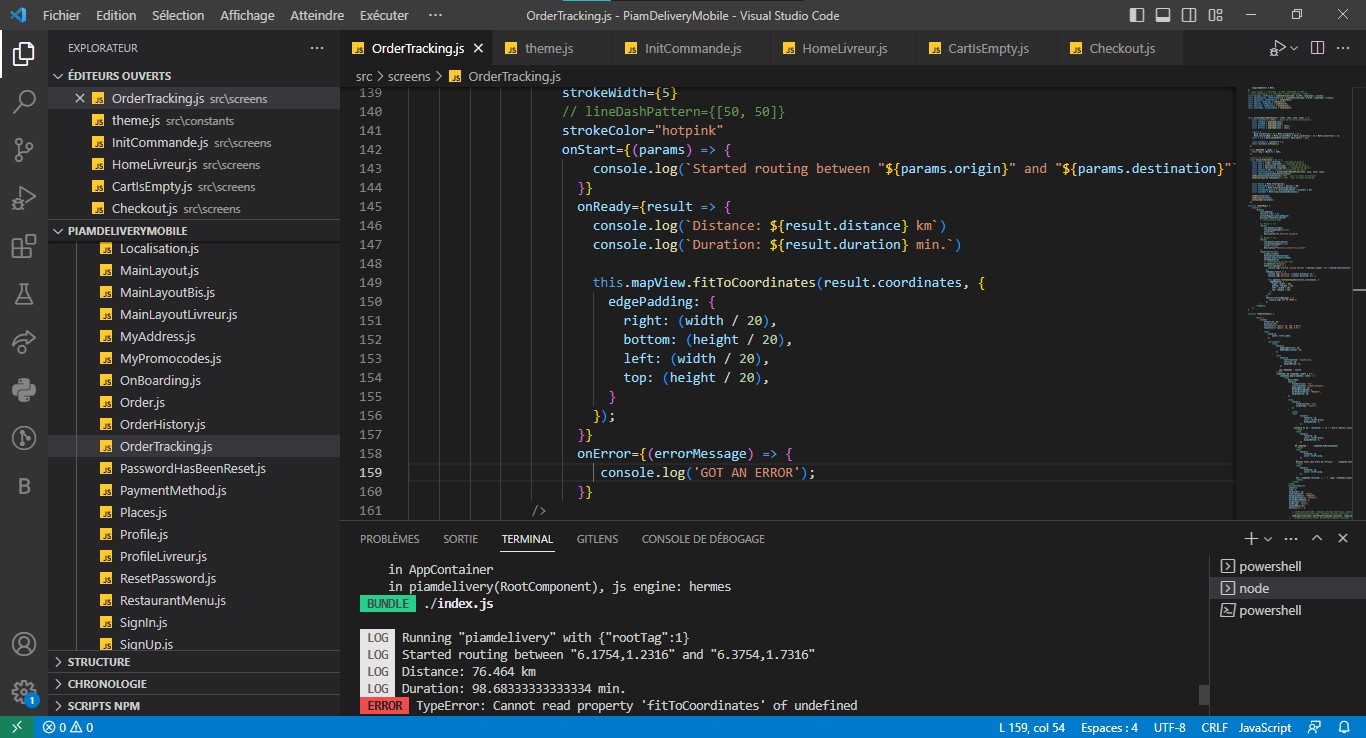Switch to the CONSOLE DE DÉBOGAGE tab

coord(703,539)
